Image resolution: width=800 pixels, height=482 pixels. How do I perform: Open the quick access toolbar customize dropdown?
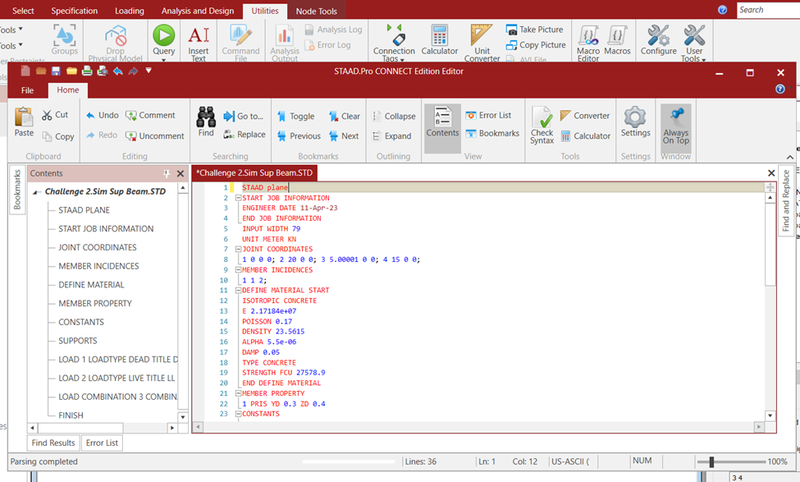pyautogui.click(x=148, y=70)
